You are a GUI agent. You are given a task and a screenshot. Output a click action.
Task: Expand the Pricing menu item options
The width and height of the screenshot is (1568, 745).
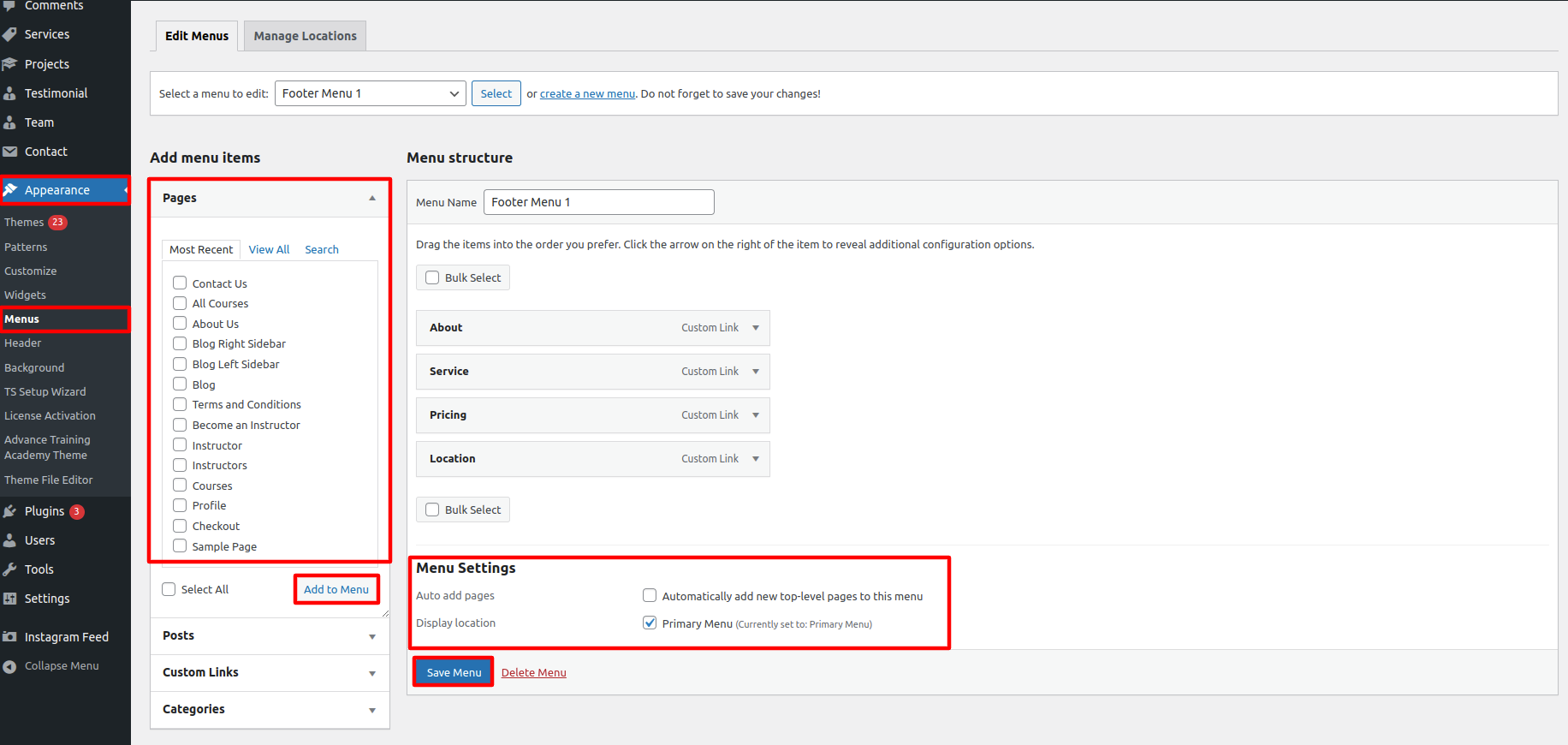[756, 415]
